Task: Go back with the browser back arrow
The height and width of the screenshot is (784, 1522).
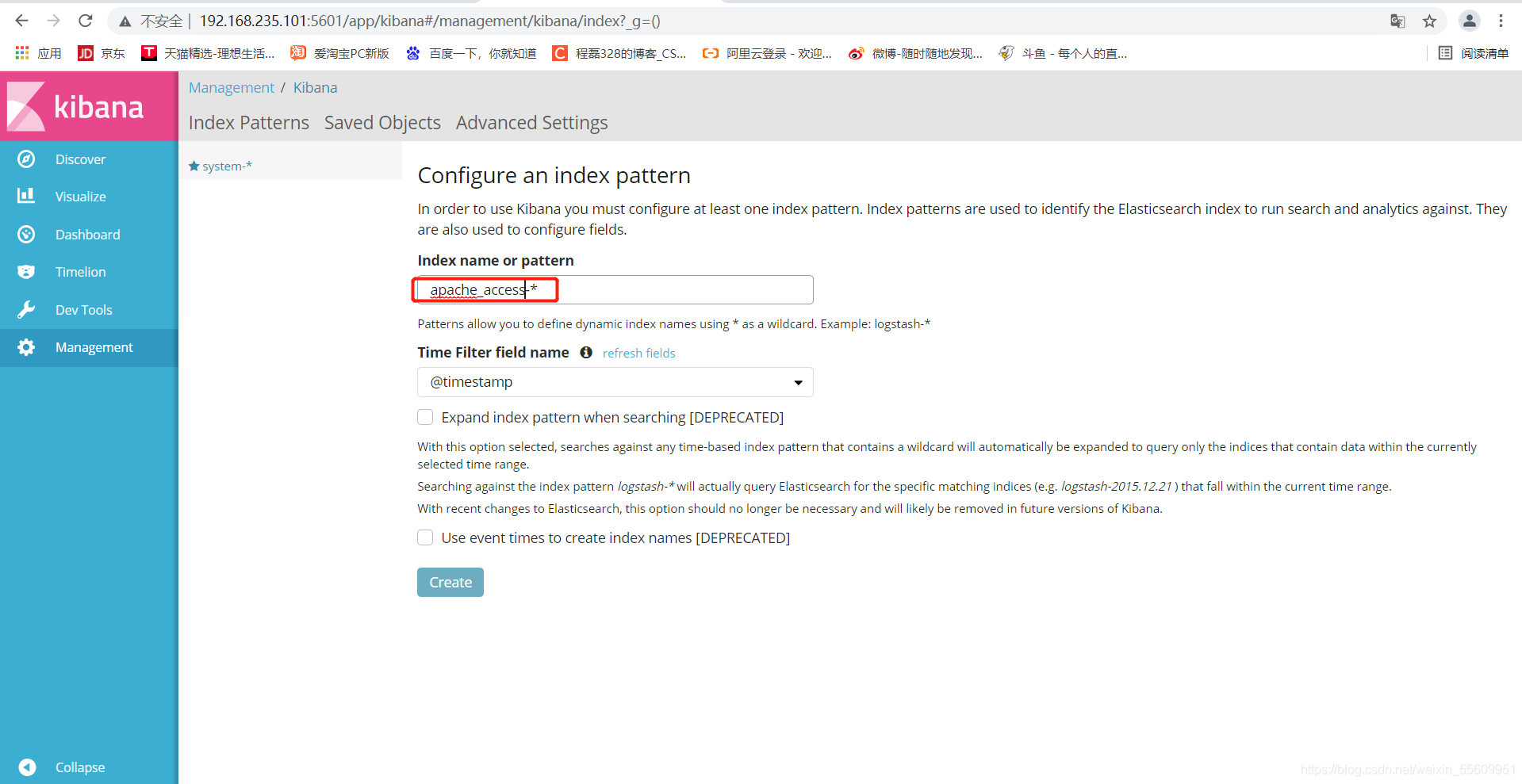Action: 21,21
